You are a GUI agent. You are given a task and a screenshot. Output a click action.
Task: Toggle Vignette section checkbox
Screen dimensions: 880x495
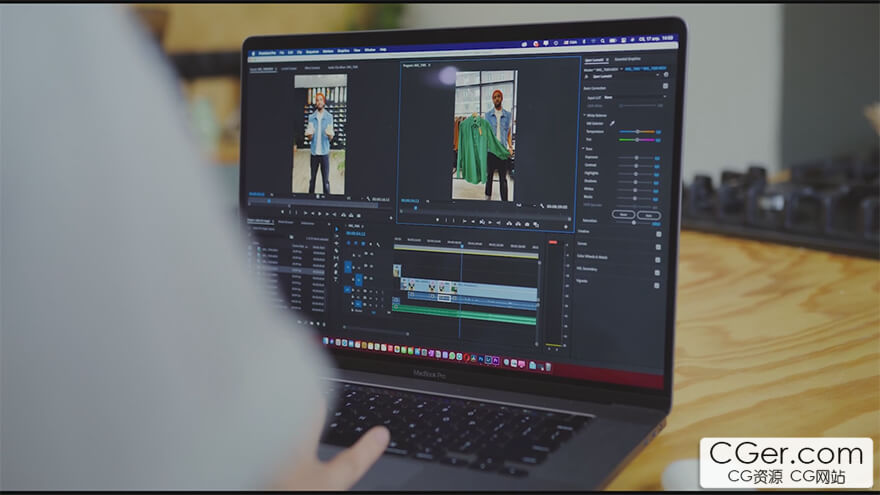657,286
